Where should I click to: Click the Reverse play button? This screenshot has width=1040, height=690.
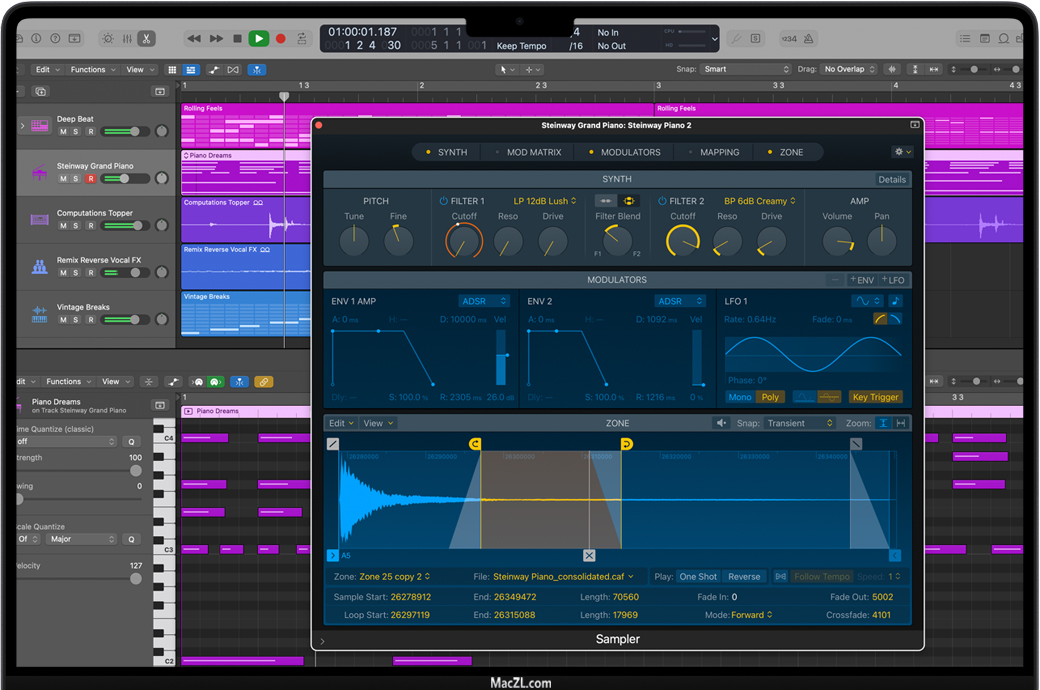pyautogui.click(x=744, y=577)
